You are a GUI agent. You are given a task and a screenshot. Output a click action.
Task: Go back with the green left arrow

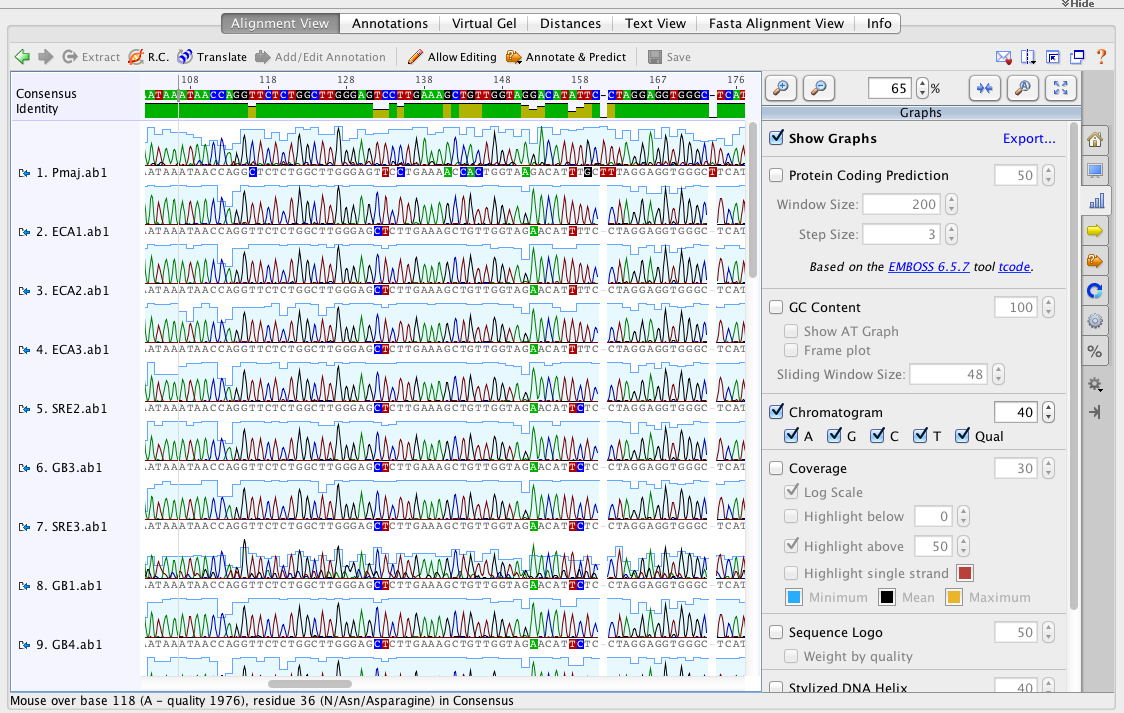tap(22, 57)
